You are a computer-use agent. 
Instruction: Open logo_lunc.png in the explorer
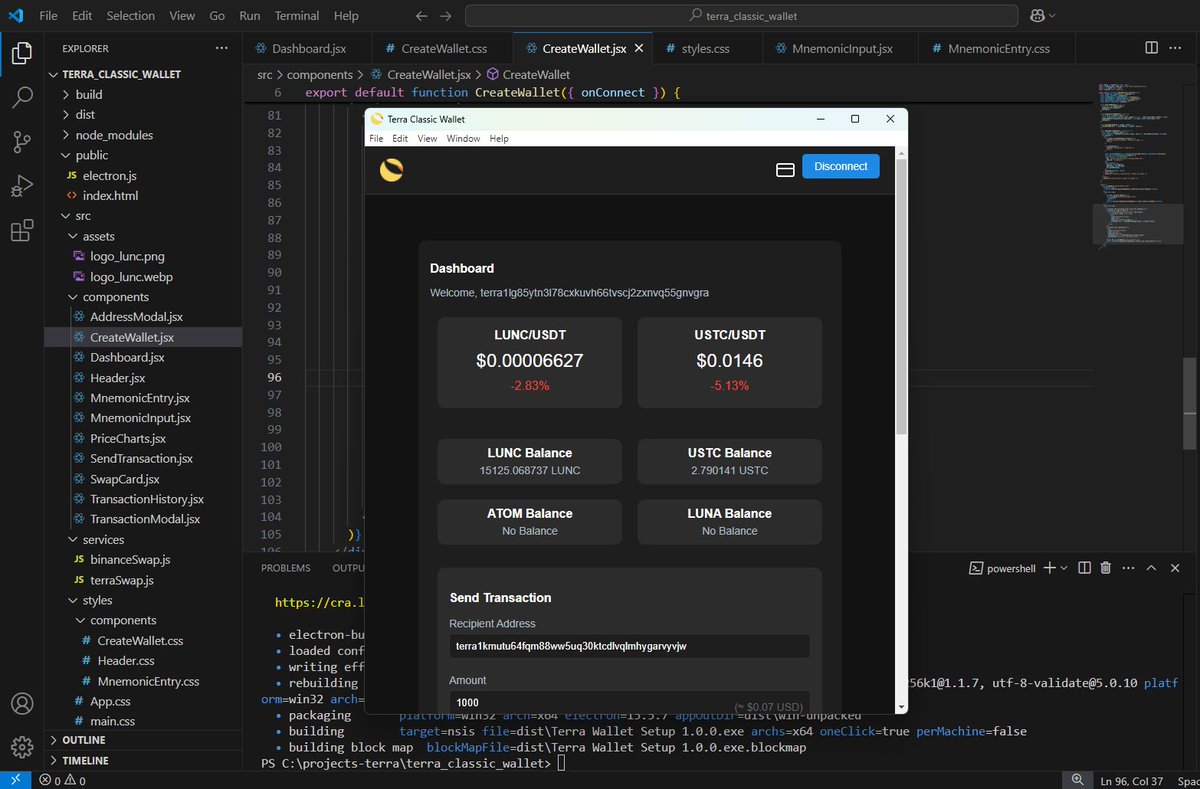coord(128,256)
